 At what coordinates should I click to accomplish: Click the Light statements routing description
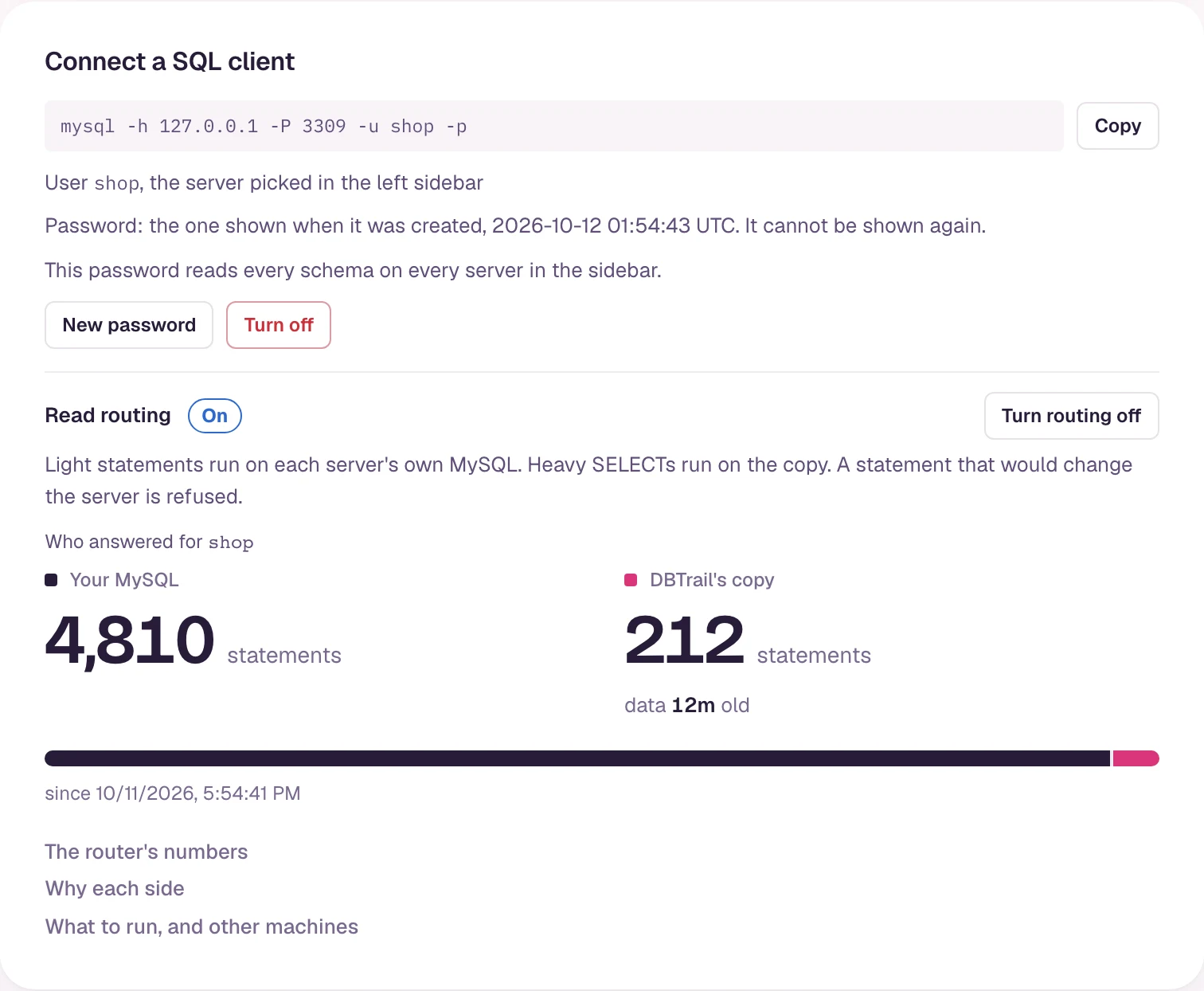589,480
